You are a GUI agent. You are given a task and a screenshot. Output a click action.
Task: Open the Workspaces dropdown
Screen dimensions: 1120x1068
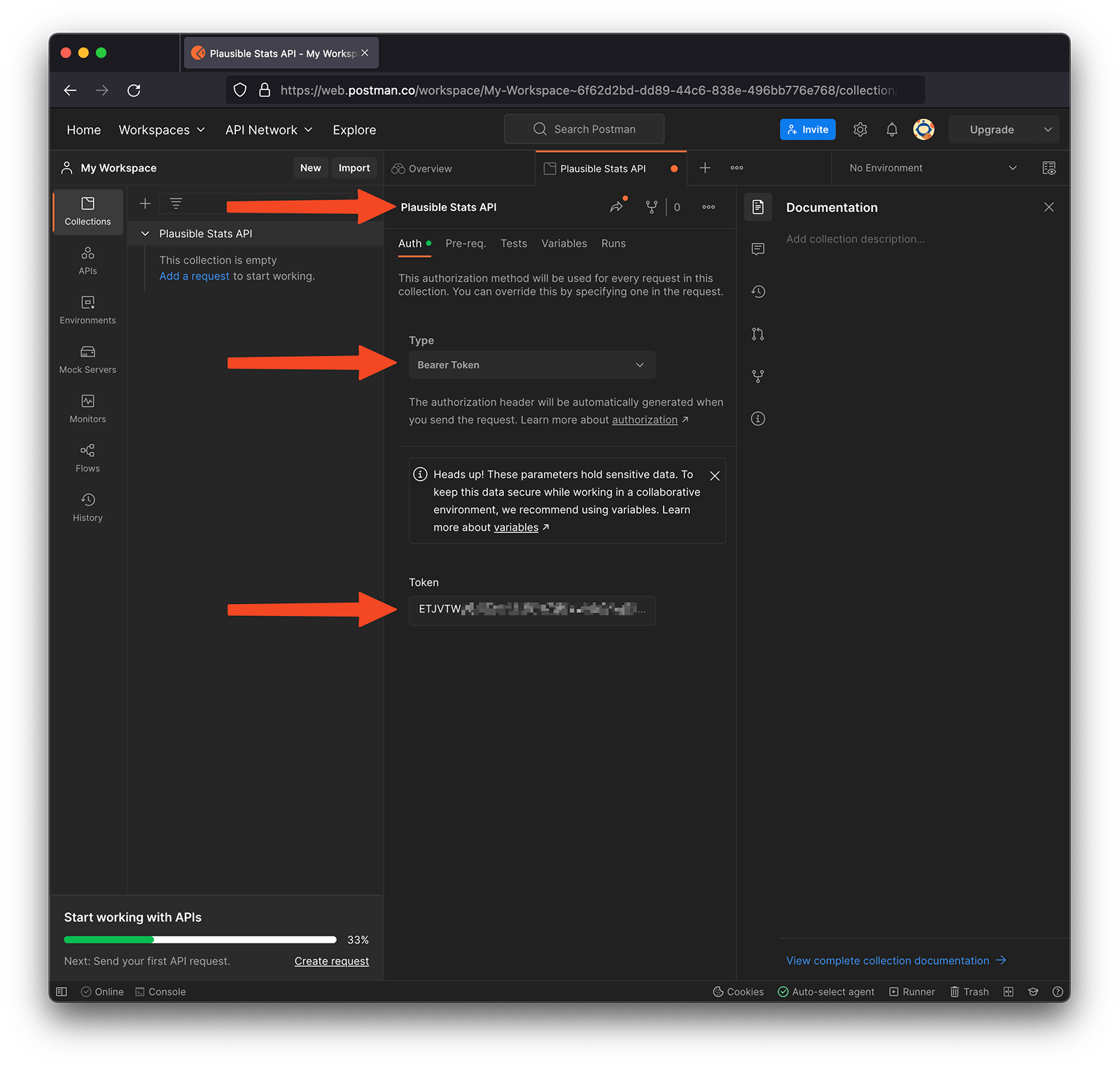pos(162,130)
